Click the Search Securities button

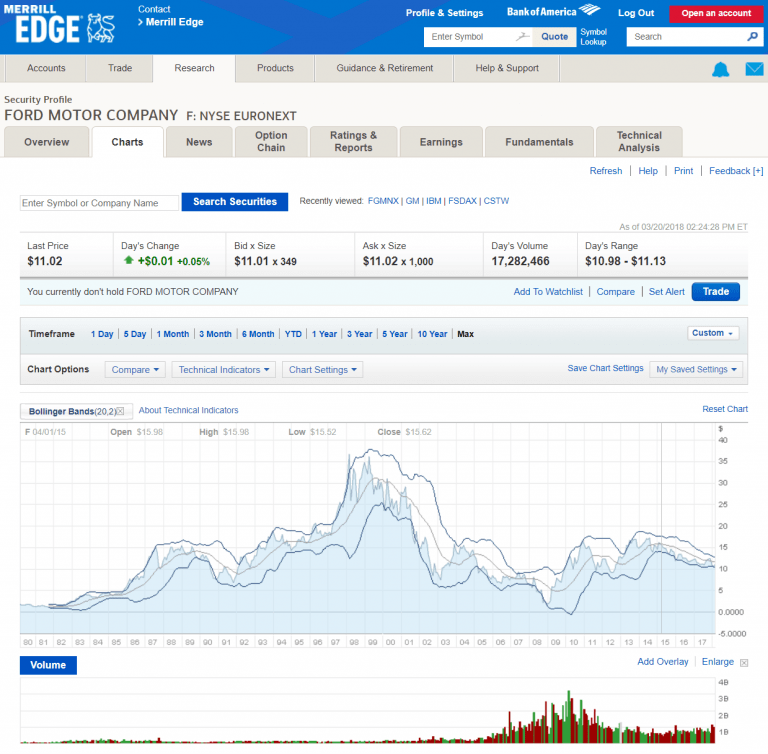tap(235, 202)
